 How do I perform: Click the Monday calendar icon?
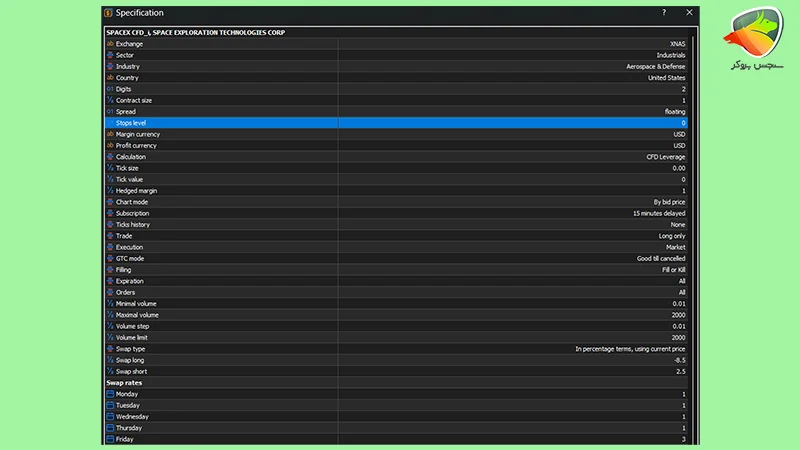(x=110, y=394)
